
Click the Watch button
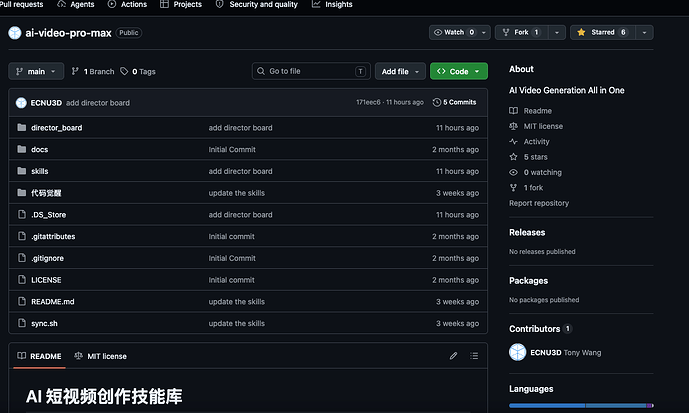pyautogui.click(x=453, y=33)
